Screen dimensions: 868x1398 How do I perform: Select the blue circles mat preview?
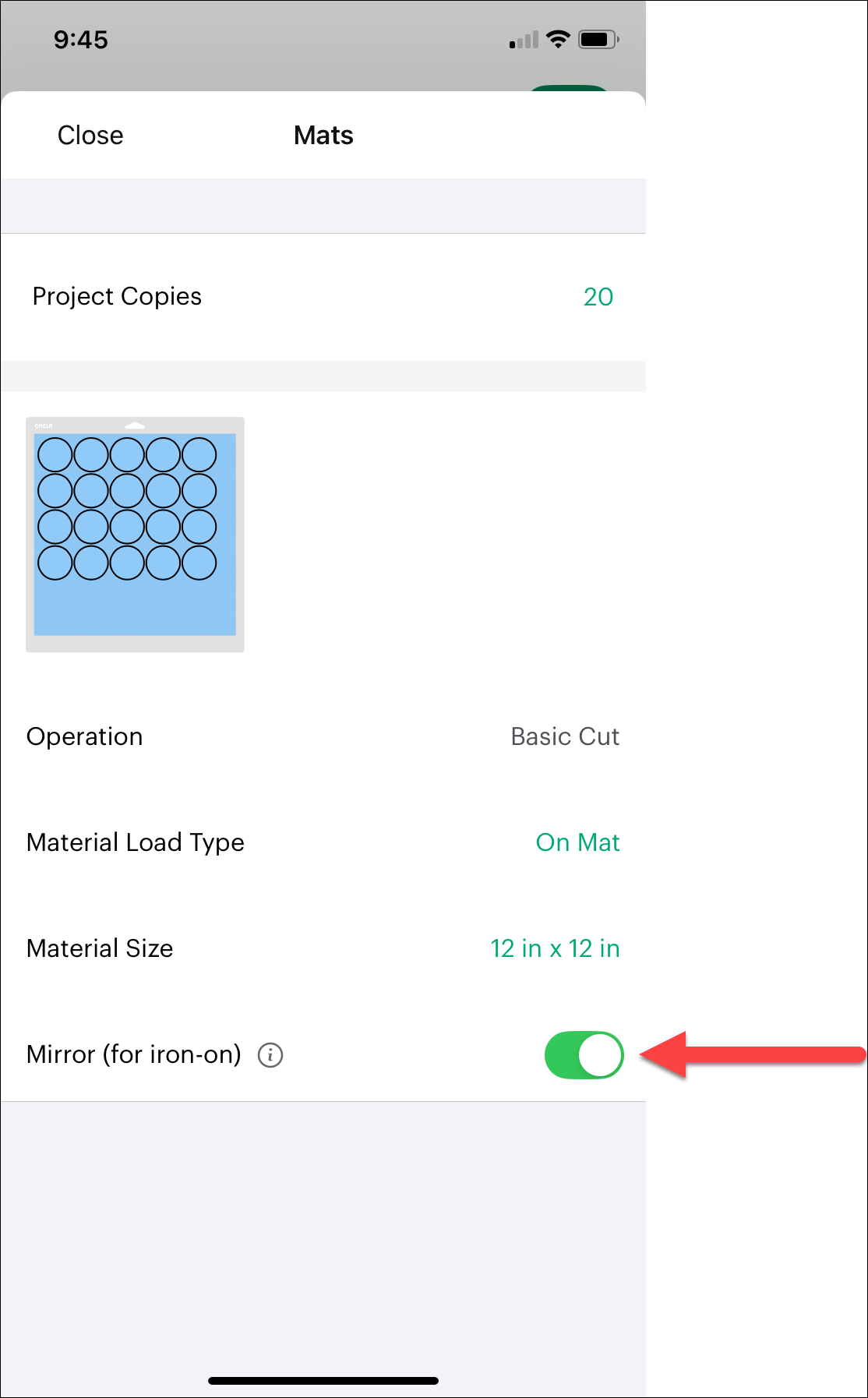coord(135,534)
